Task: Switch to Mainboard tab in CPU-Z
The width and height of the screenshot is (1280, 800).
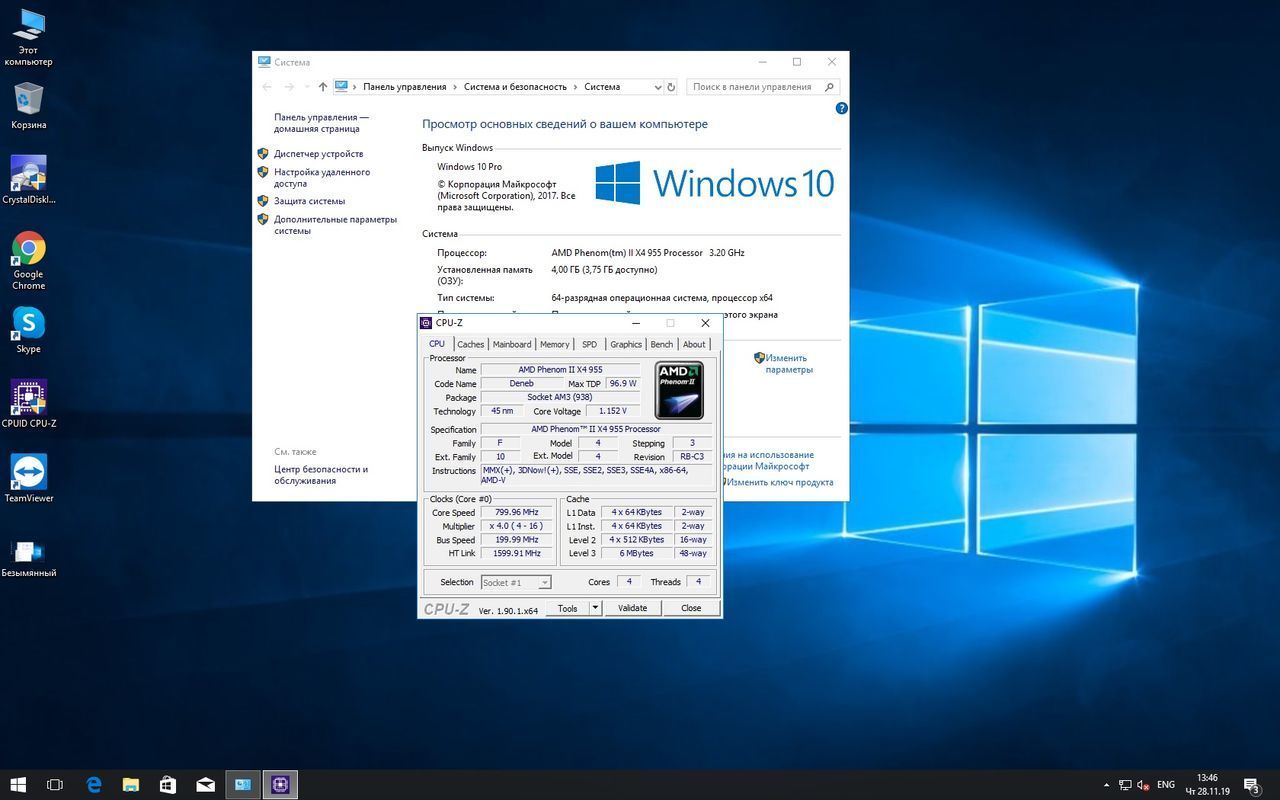Action: [x=512, y=344]
